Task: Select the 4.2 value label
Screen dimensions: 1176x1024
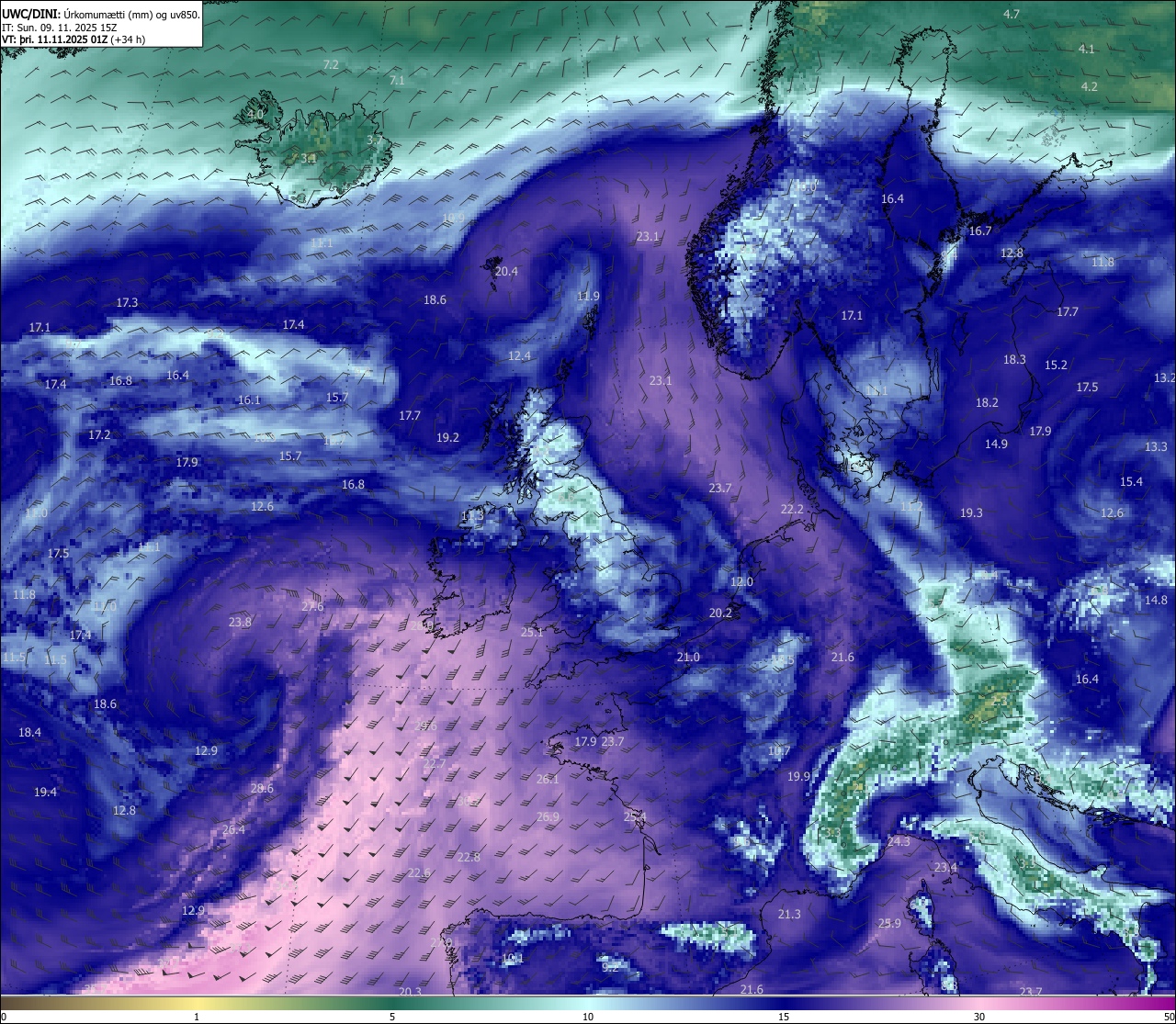Action: [x=1090, y=86]
